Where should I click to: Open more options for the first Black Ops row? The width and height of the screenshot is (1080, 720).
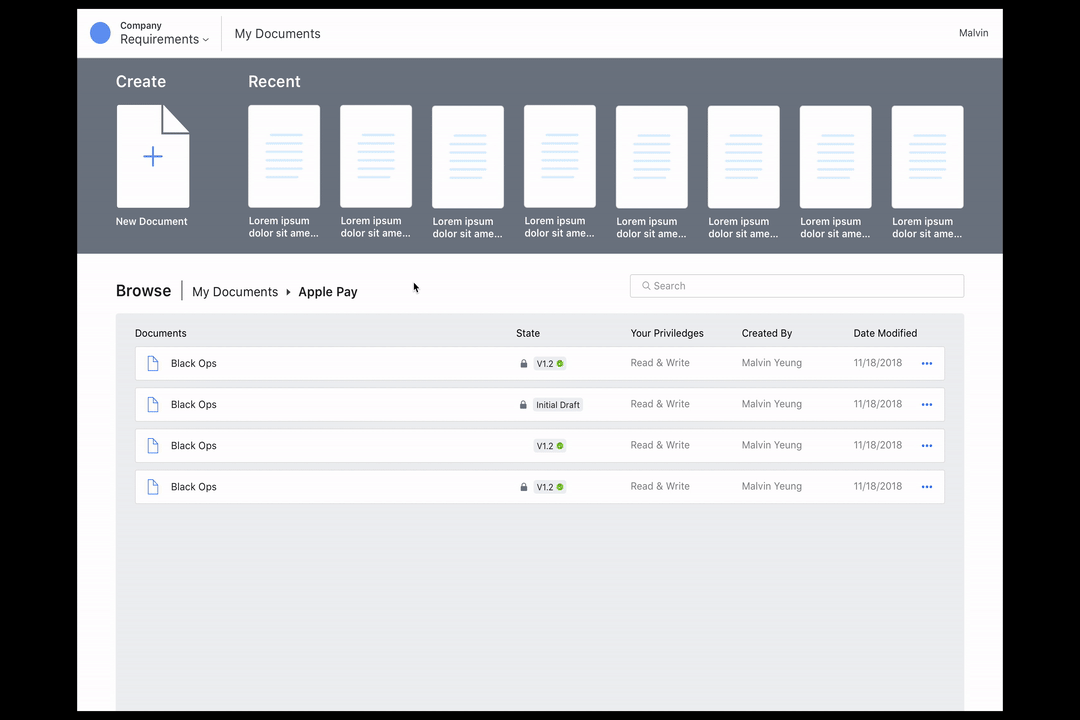tap(927, 363)
